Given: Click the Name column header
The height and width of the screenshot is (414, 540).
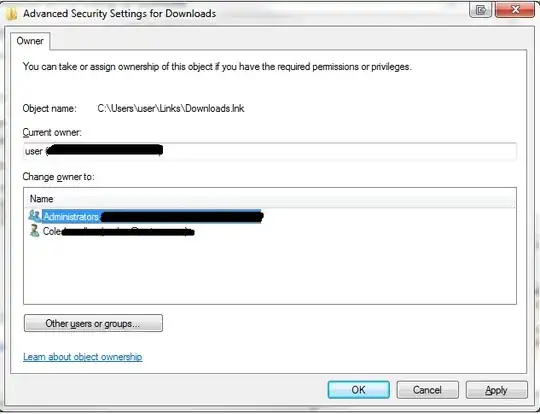Looking at the screenshot, I should (x=42, y=199).
